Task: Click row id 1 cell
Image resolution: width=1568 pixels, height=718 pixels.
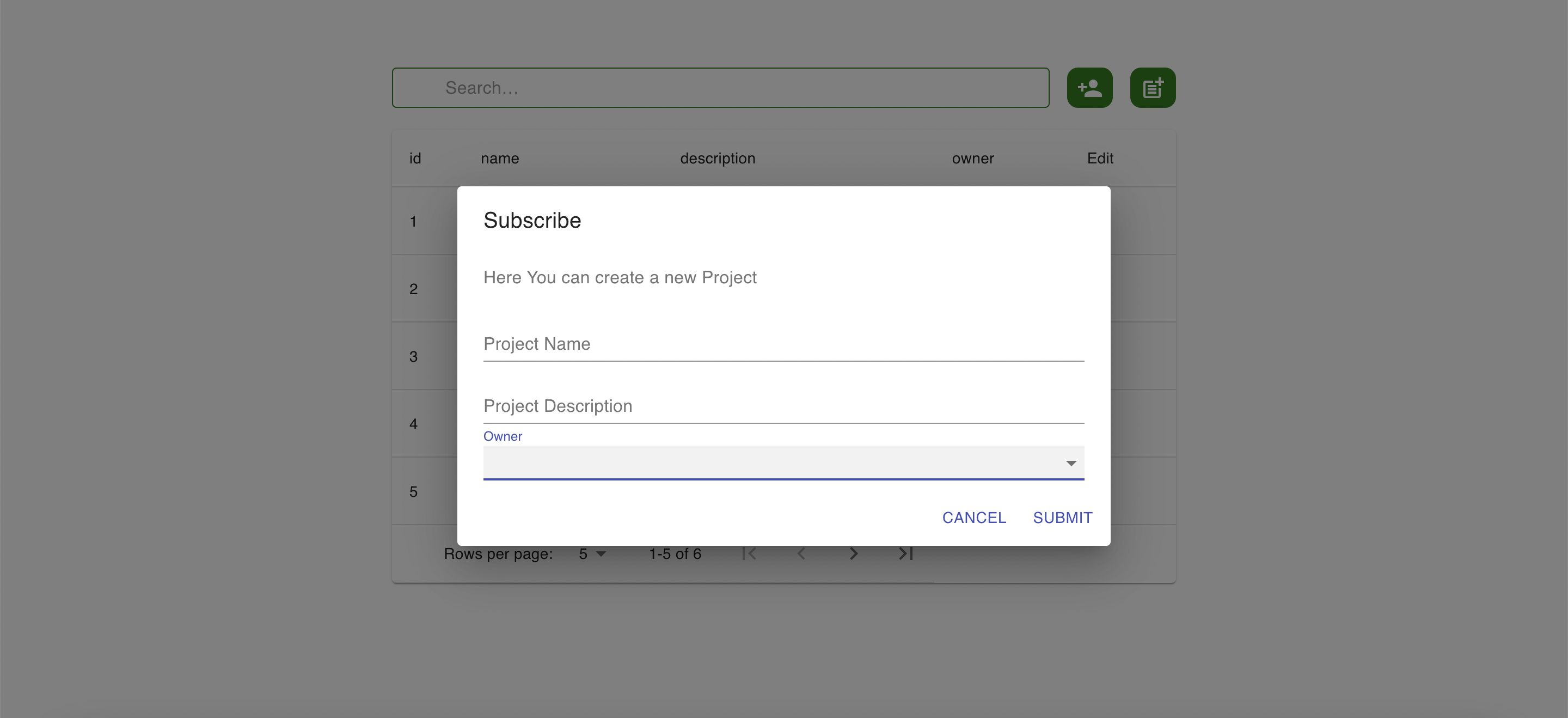Action: (413, 221)
